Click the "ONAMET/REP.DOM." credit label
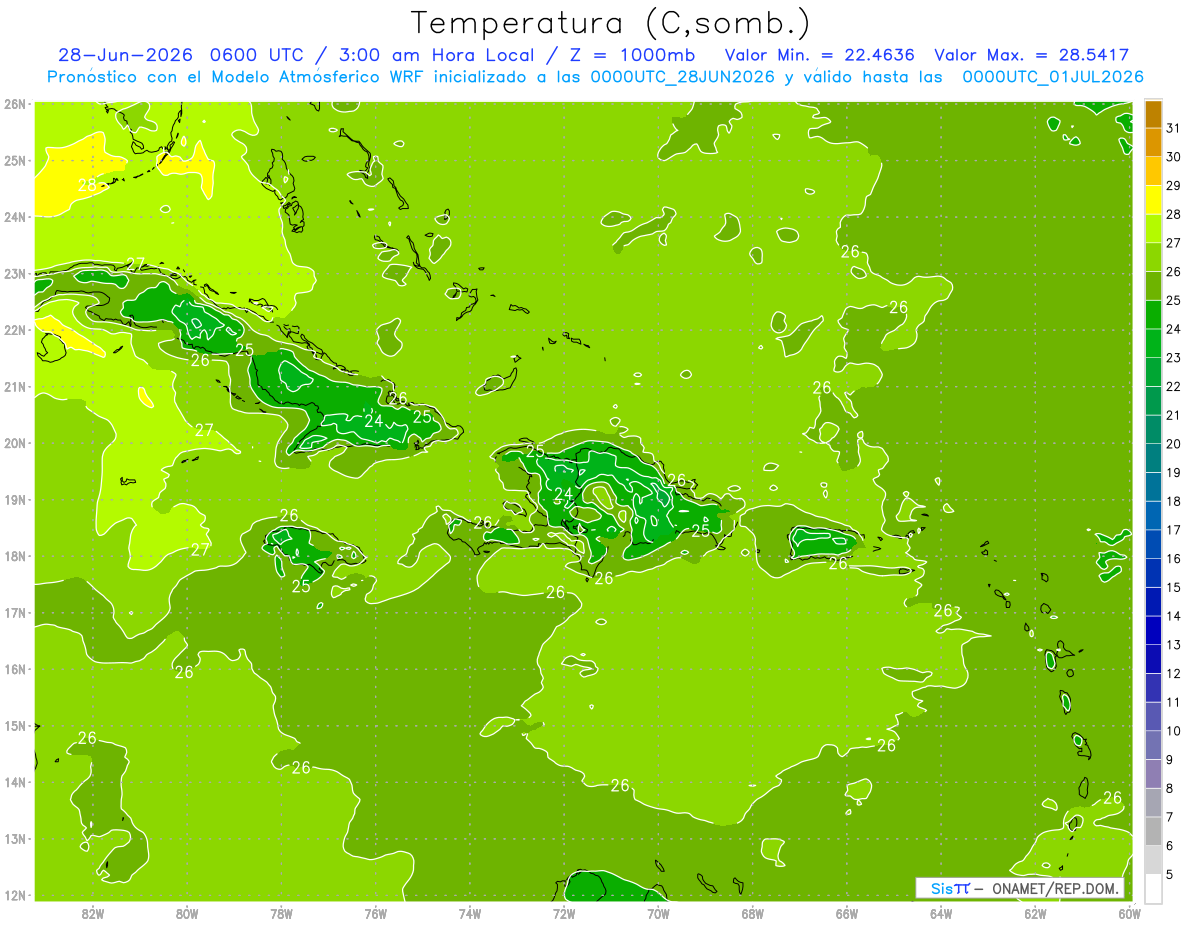Image resolution: width=1200 pixels, height=927 pixels. point(1055,888)
